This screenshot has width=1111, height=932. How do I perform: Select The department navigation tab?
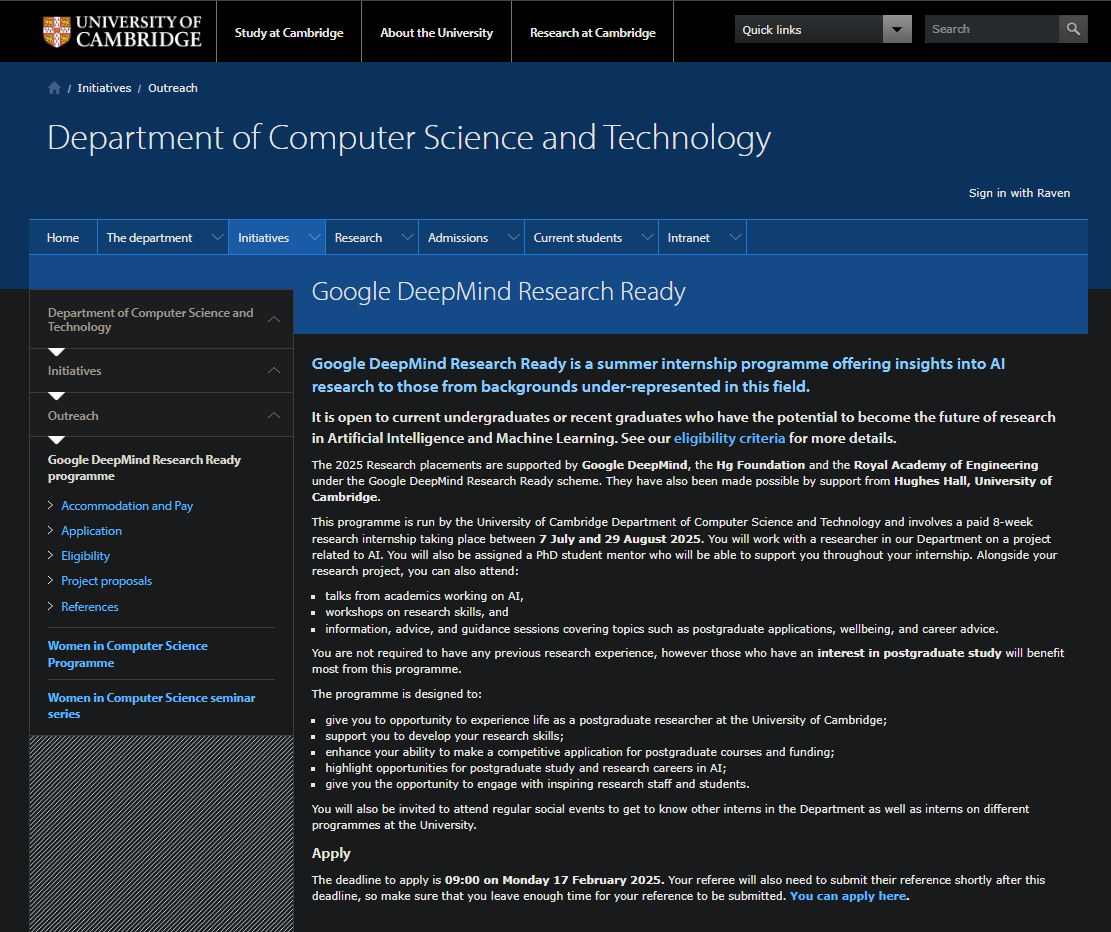(150, 237)
